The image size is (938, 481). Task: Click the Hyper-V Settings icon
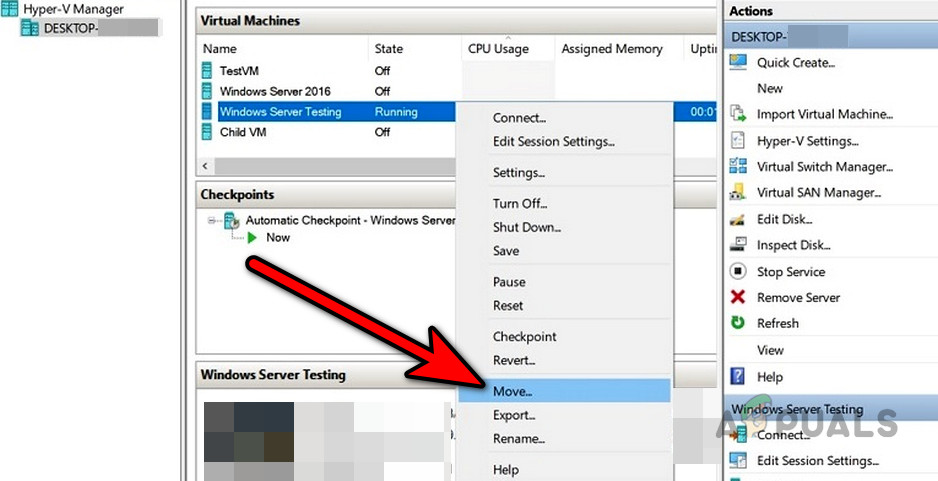(738, 141)
